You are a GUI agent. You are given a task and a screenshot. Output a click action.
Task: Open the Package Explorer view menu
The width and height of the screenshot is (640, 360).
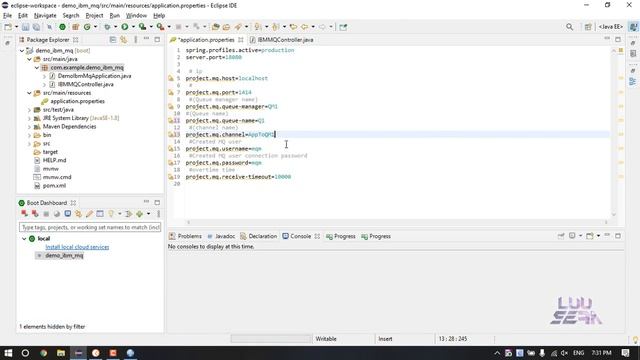coord(136,40)
